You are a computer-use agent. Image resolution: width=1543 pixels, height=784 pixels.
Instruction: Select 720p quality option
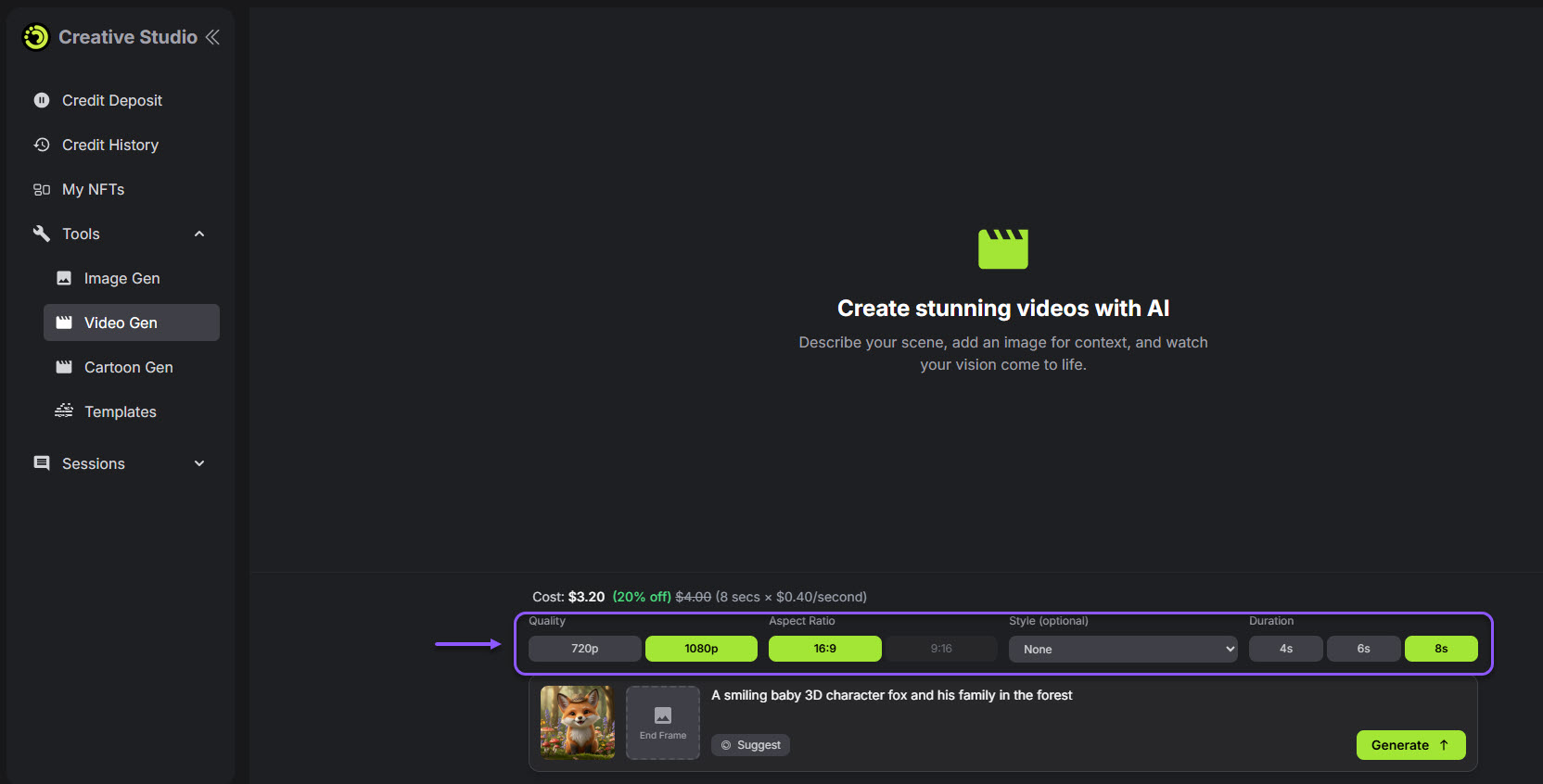coord(584,649)
